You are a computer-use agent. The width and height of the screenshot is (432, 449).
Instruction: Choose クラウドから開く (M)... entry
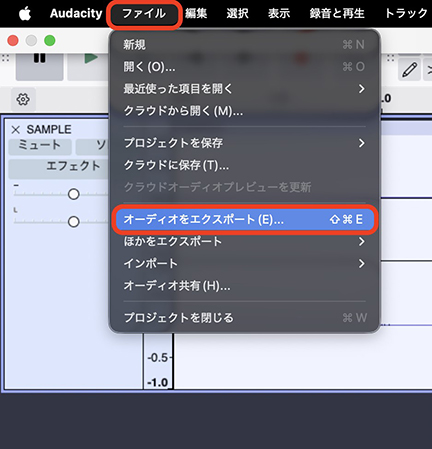pos(245,111)
